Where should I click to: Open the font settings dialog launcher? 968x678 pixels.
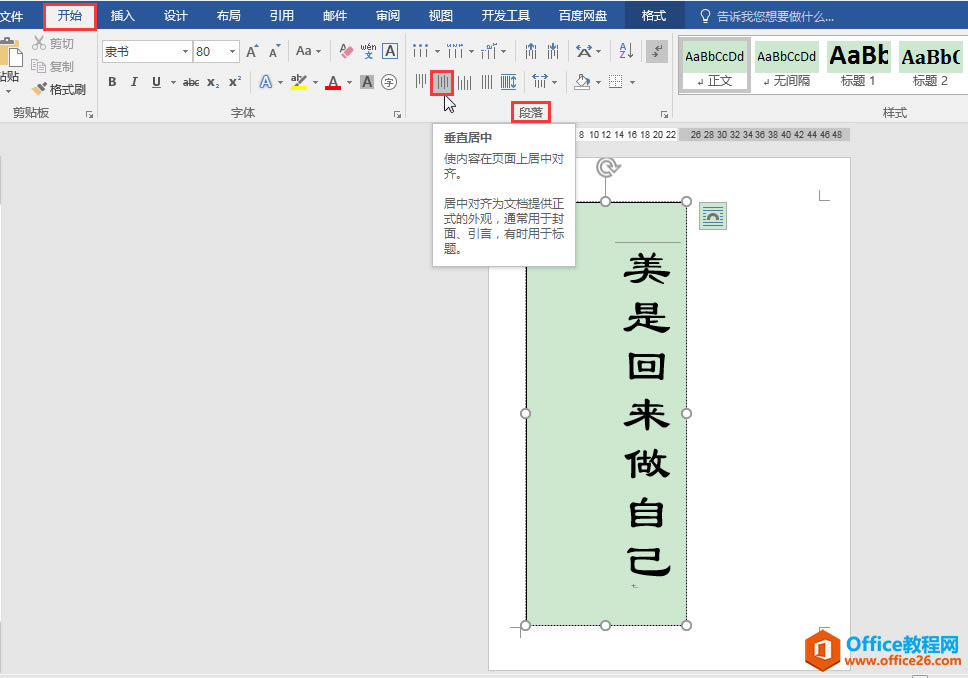(x=397, y=114)
